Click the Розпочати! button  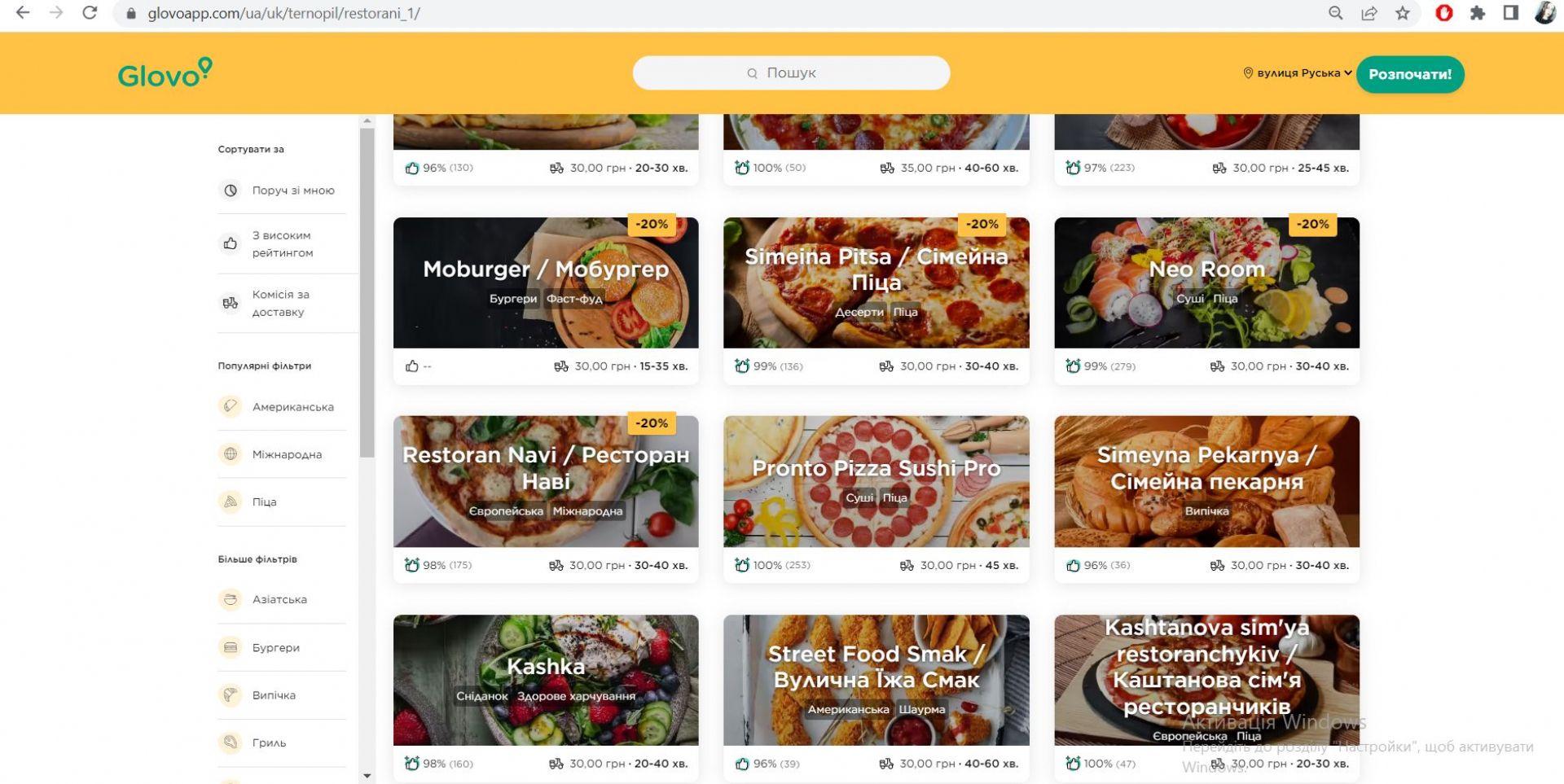point(1409,74)
